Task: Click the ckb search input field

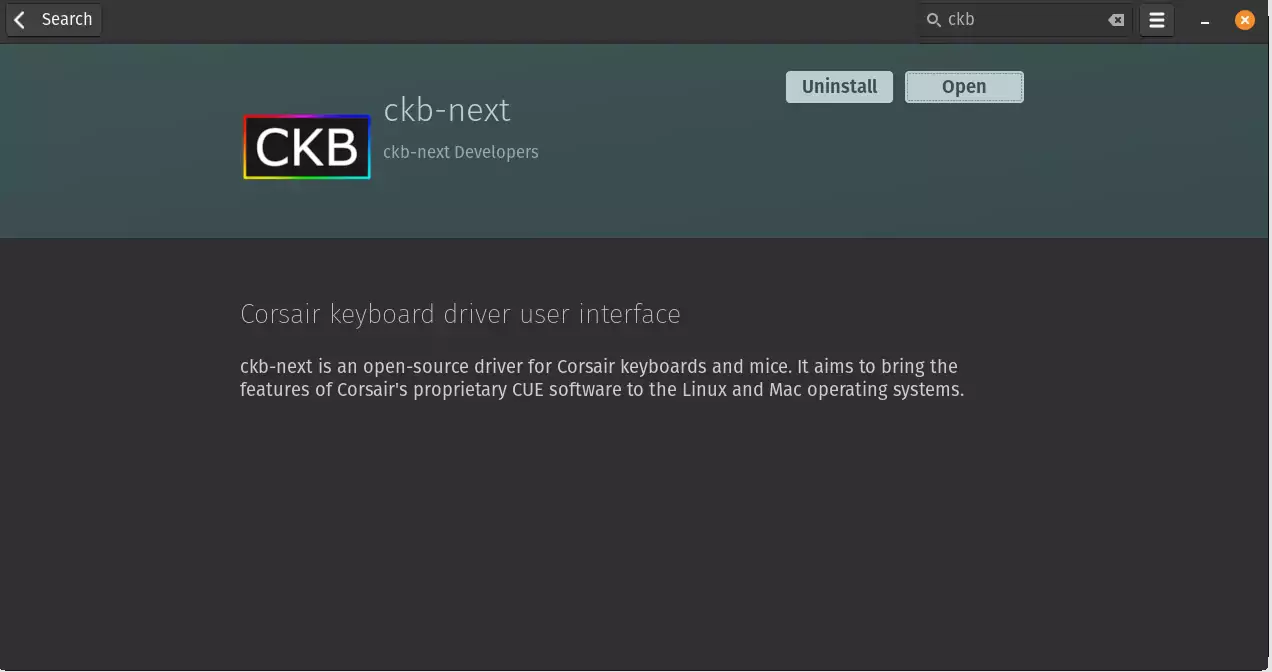Action: point(1025,20)
